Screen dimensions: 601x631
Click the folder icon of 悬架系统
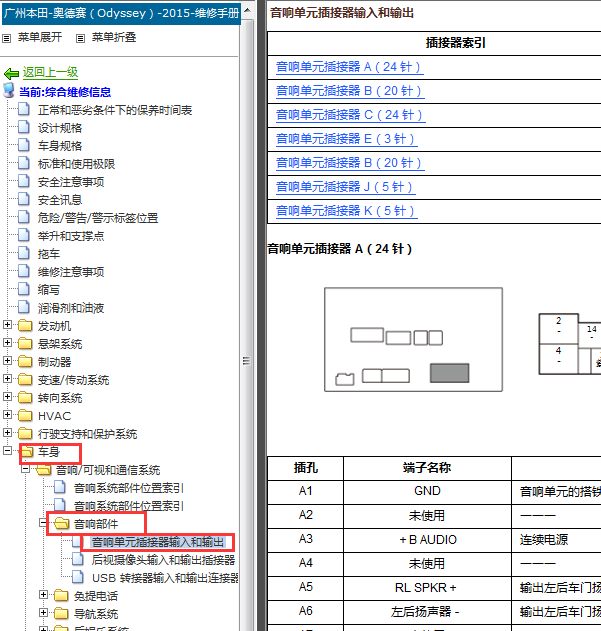tap(25, 343)
